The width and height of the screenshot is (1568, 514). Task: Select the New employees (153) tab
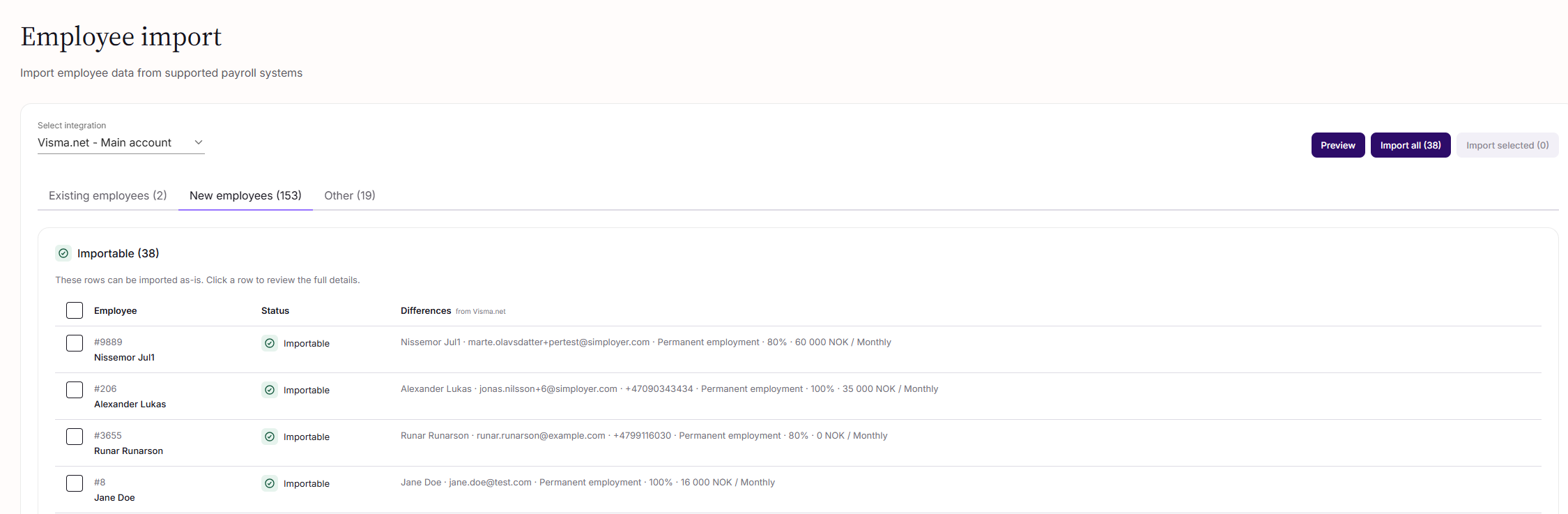[245, 195]
